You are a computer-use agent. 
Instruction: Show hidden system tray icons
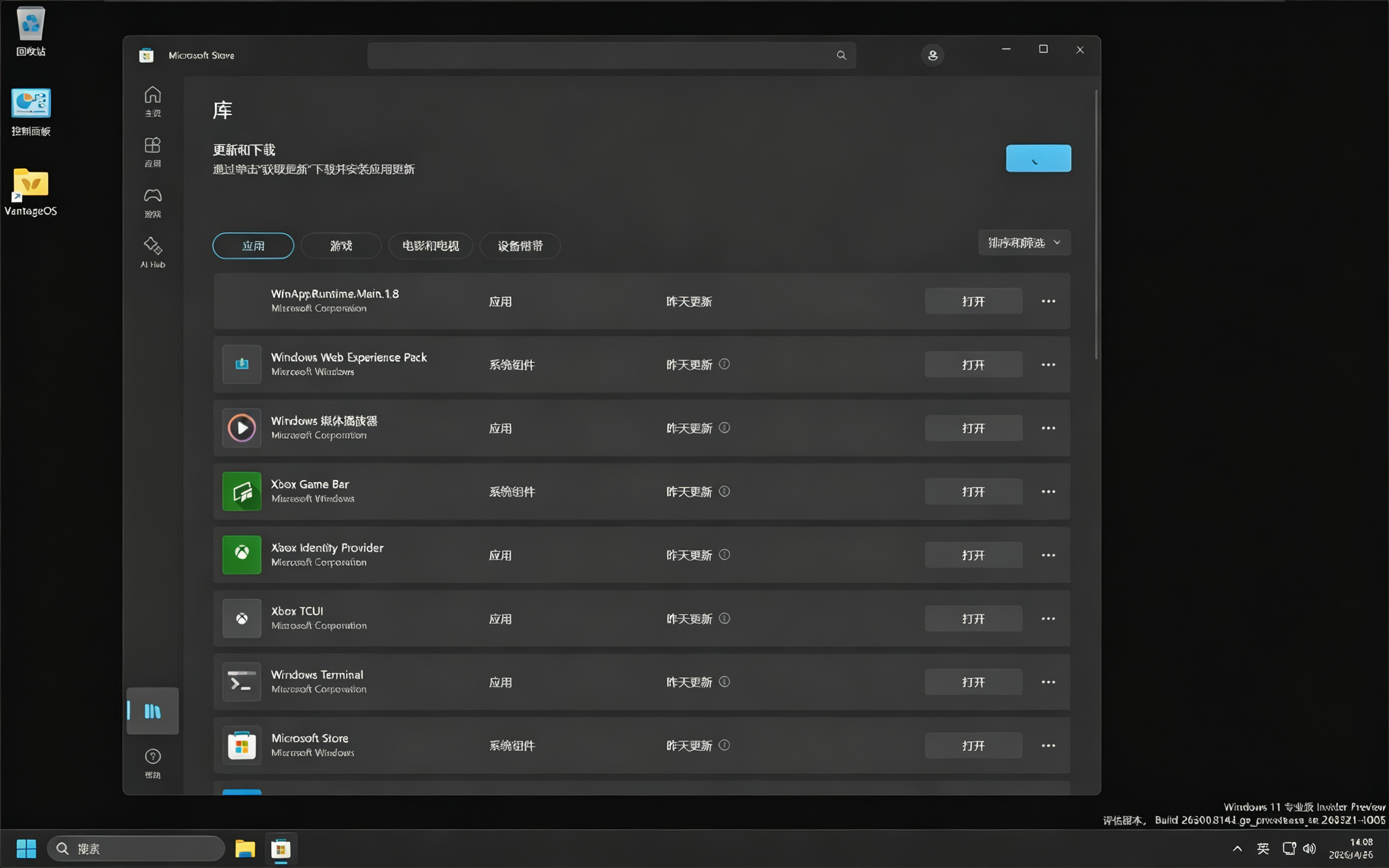coord(1238,848)
